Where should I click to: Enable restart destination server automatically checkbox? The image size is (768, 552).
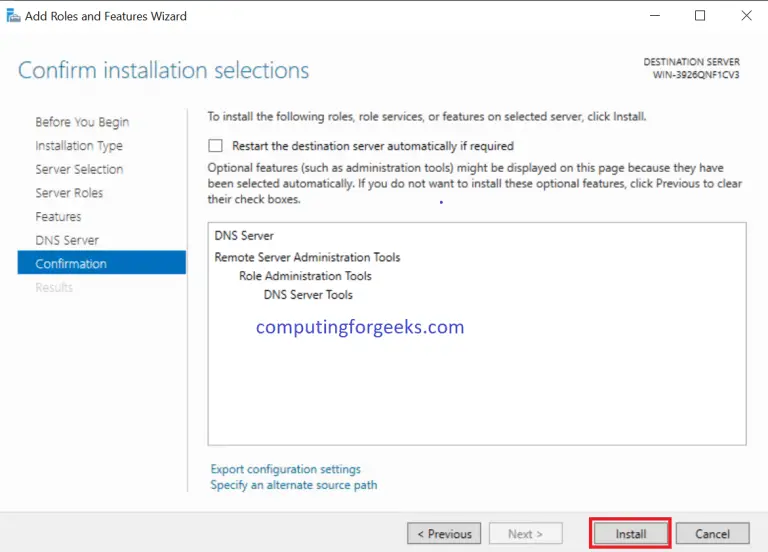(x=215, y=146)
